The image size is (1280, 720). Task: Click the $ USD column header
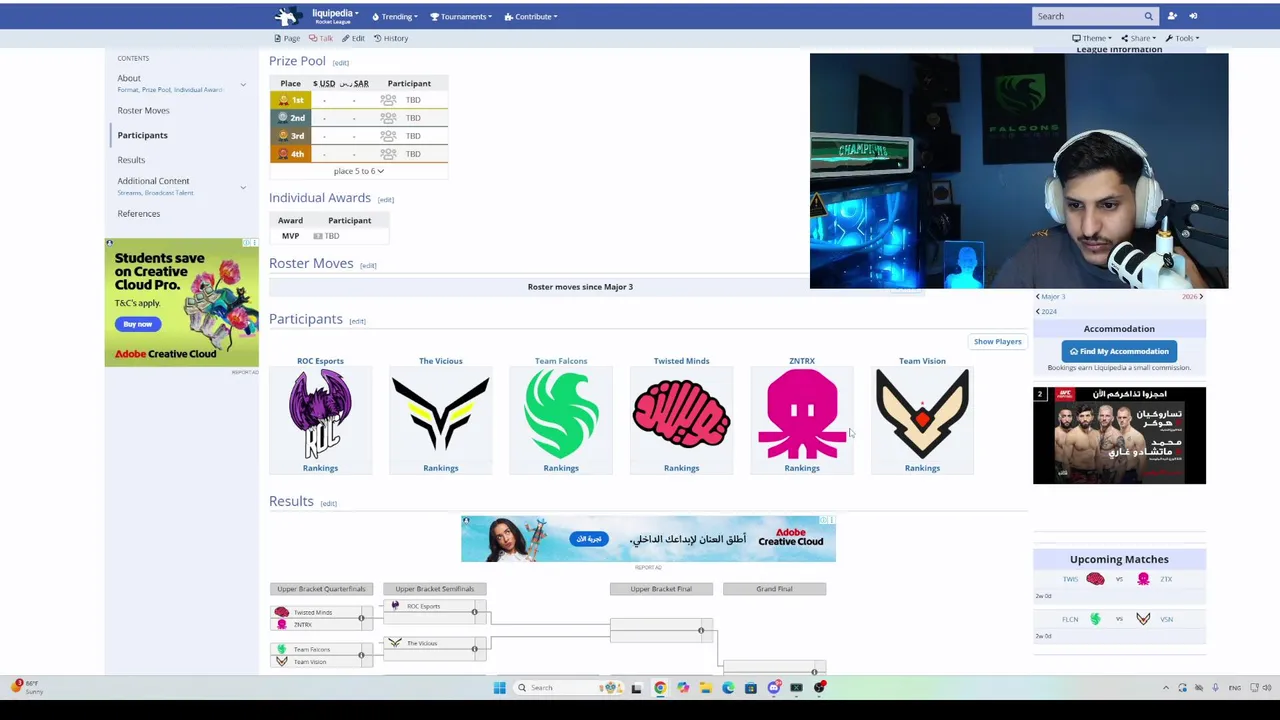tap(324, 83)
